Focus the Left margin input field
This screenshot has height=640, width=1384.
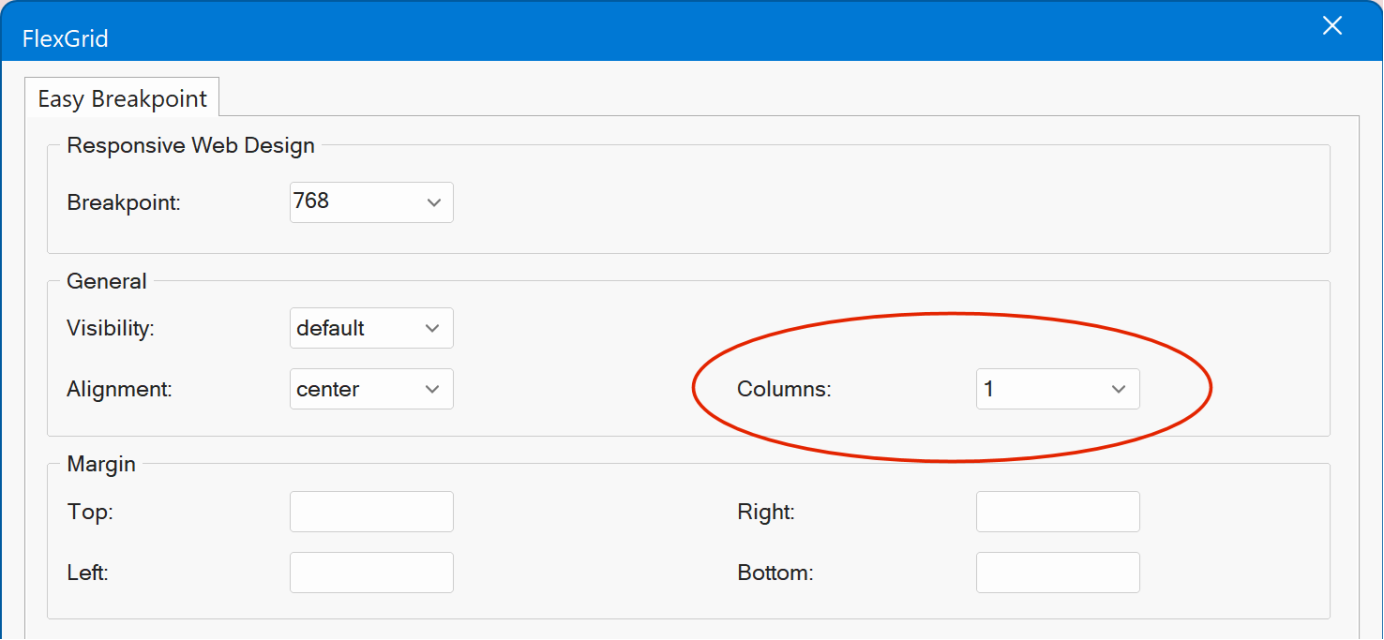(x=371, y=573)
